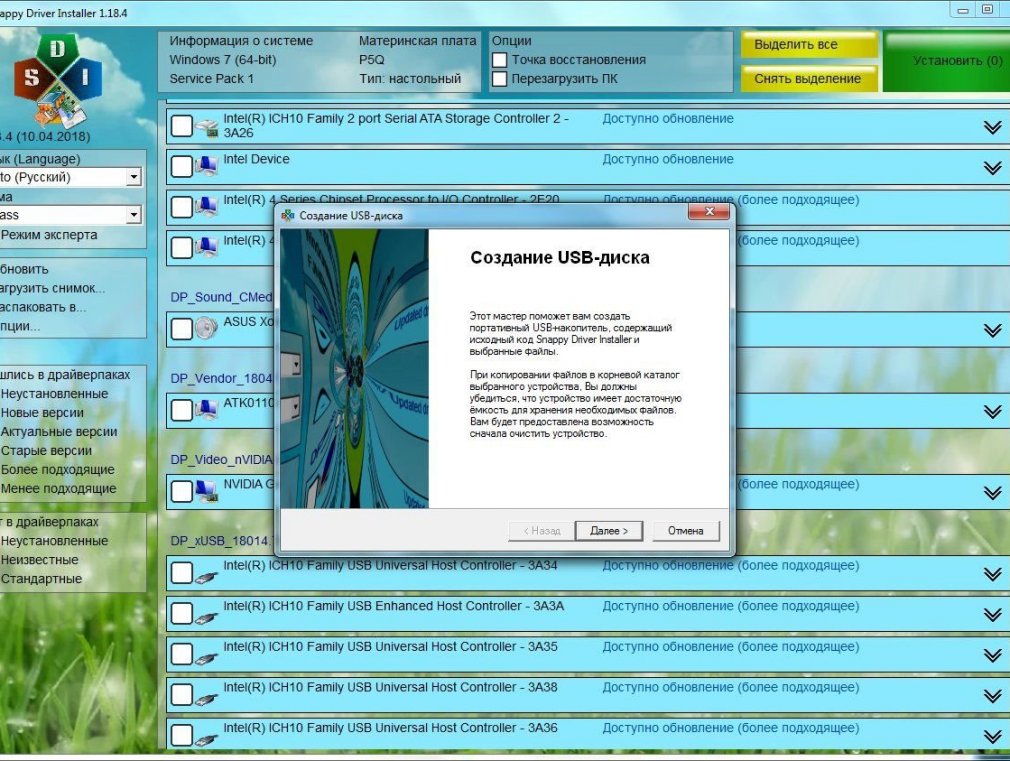Expand the USB Universal Host Controller 3A38 row
This screenshot has height=761, width=1010.
click(x=993, y=695)
